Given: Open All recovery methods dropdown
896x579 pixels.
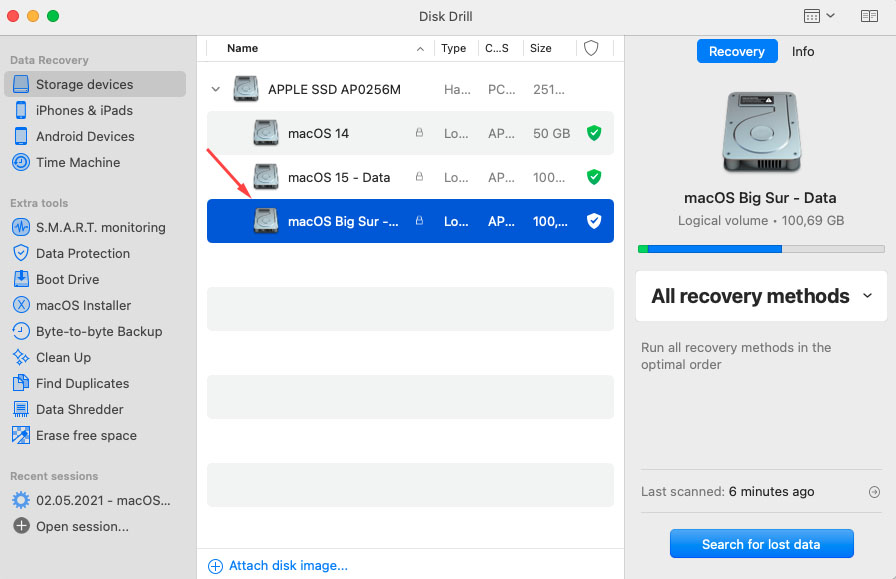Looking at the screenshot, I should (x=761, y=296).
